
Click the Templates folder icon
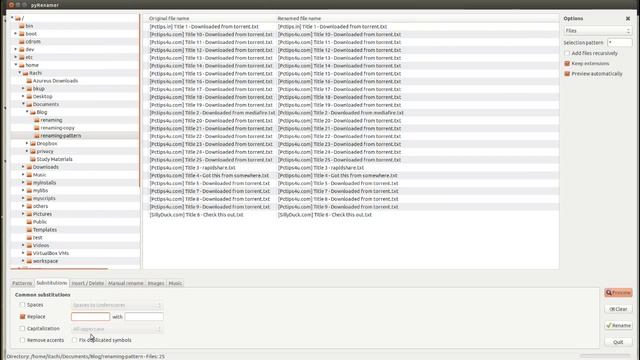29,230
